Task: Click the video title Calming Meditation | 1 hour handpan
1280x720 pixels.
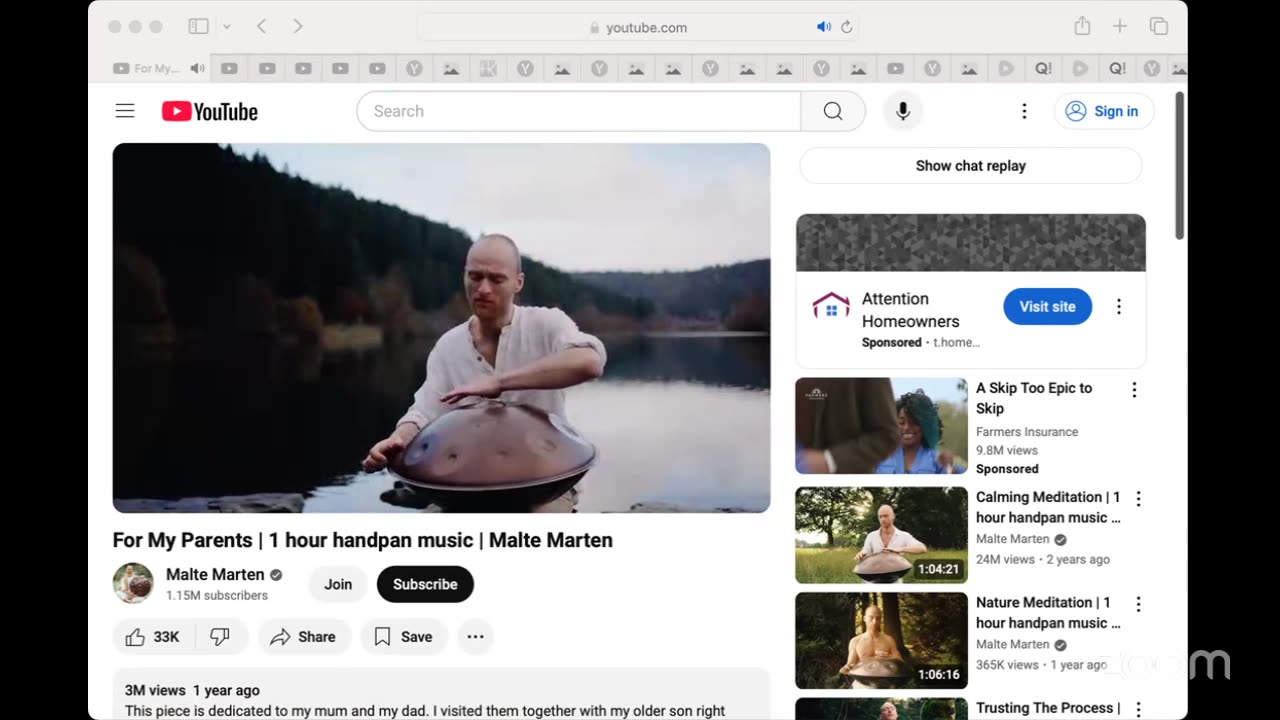Action: [x=1048, y=507]
